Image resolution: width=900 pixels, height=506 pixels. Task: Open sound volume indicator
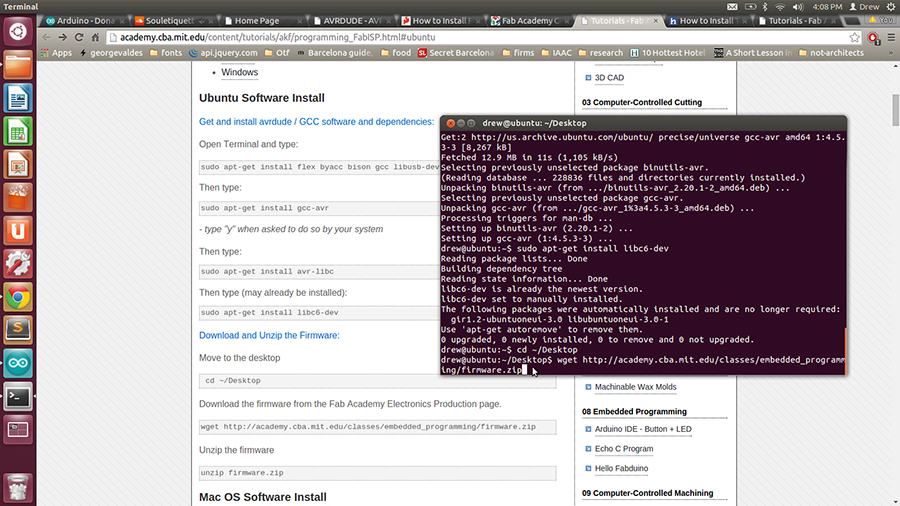coord(798,7)
